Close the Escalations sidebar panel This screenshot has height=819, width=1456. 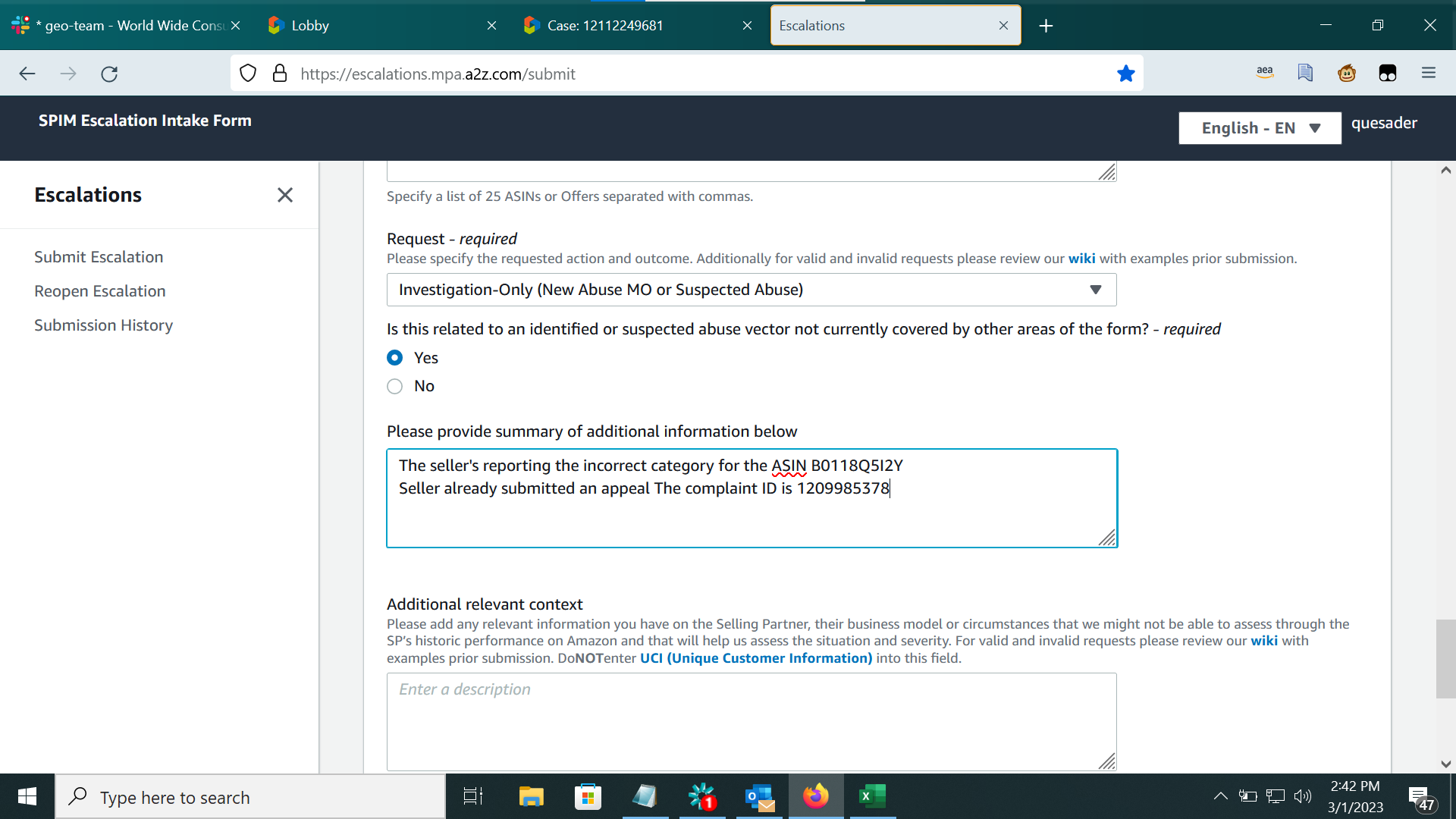pos(285,195)
